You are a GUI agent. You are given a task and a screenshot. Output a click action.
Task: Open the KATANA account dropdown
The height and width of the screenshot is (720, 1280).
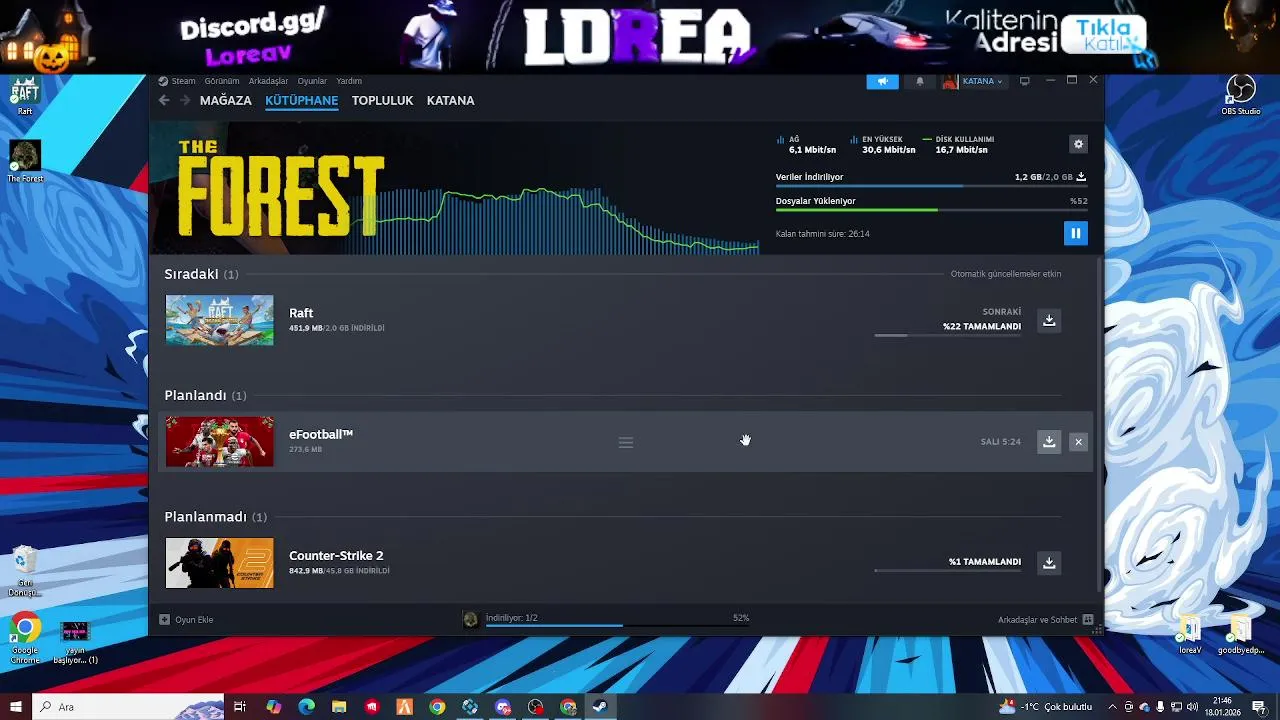tap(982, 81)
